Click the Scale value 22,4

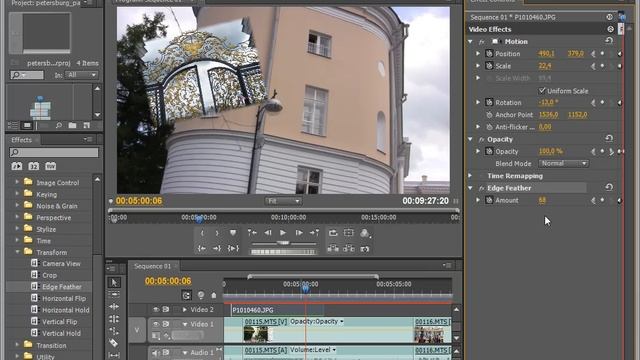point(545,66)
